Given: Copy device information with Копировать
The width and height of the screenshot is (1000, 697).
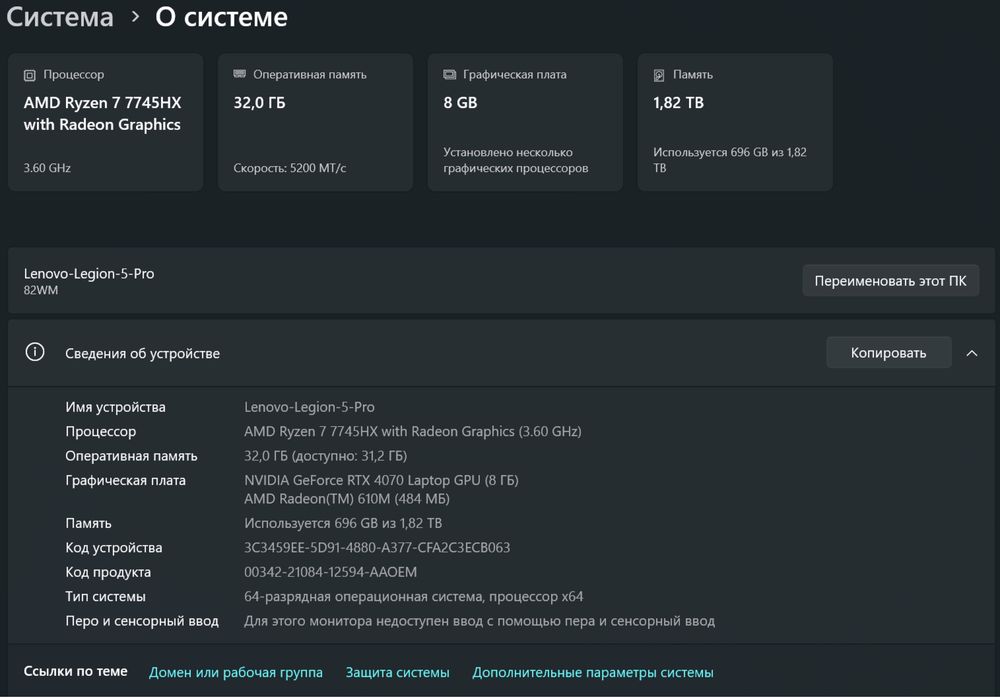Looking at the screenshot, I should (888, 353).
